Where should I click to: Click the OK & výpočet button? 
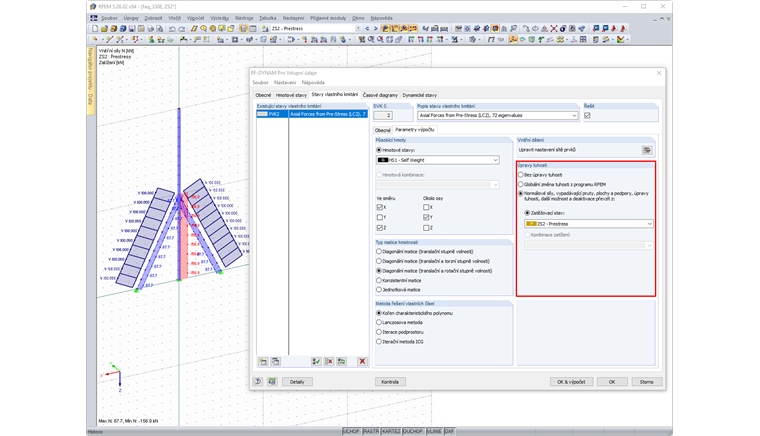point(571,382)
